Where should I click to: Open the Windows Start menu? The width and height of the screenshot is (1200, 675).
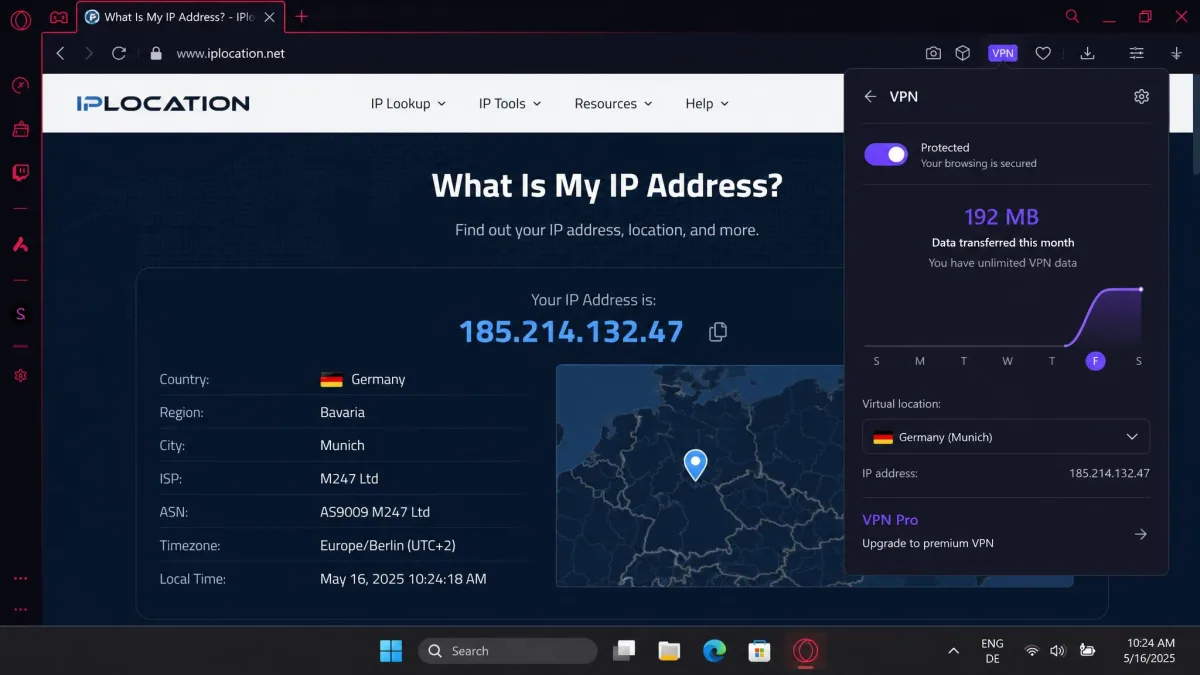click(391, 651)
